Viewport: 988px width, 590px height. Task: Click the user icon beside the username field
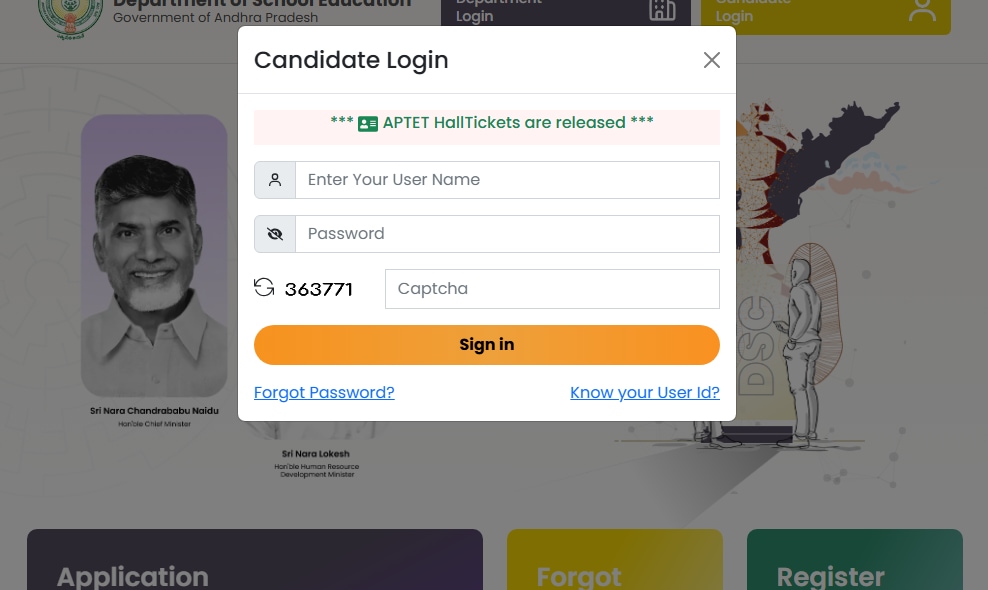point(274,180)
